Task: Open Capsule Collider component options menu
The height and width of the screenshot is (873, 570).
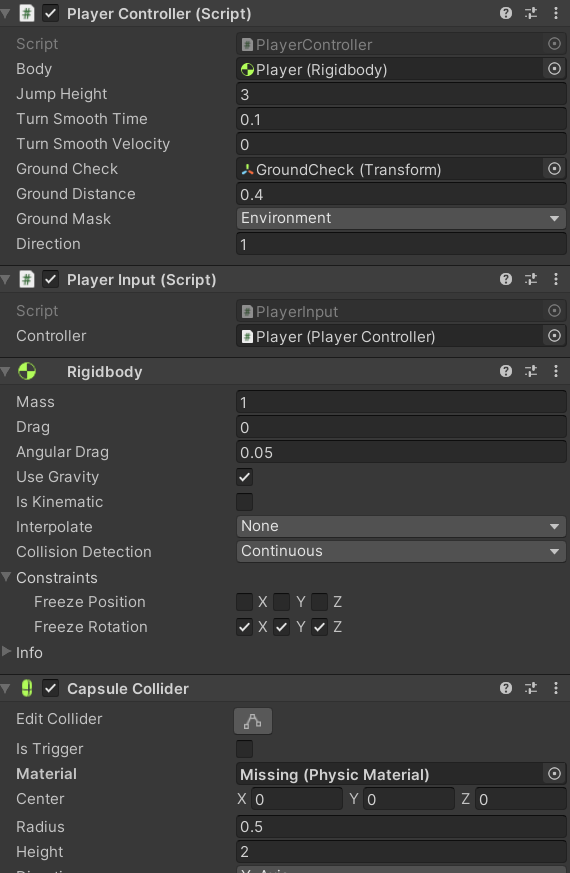Action: point(556,688)
